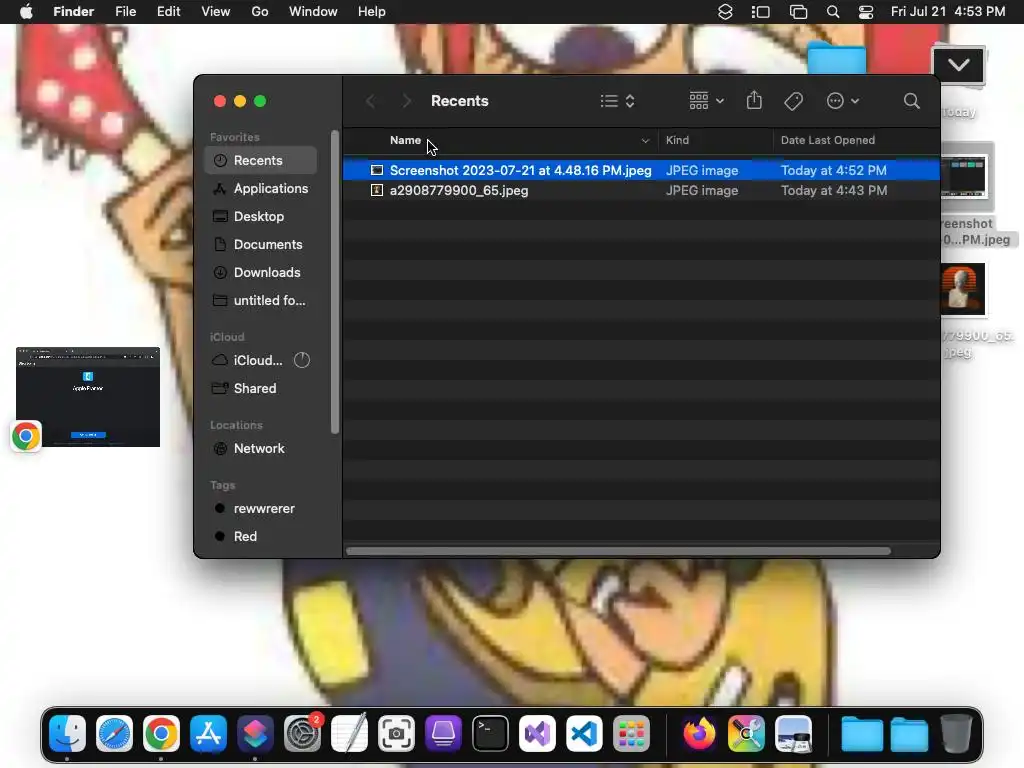Toggle sort order chevron in Name column

pos(645,140)
